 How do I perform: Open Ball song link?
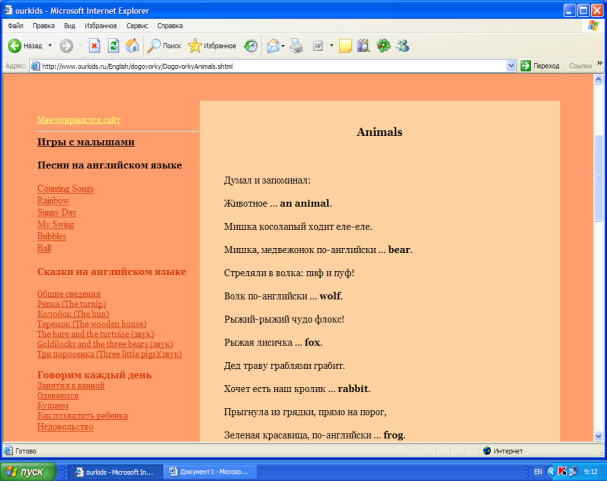[44, 248]
